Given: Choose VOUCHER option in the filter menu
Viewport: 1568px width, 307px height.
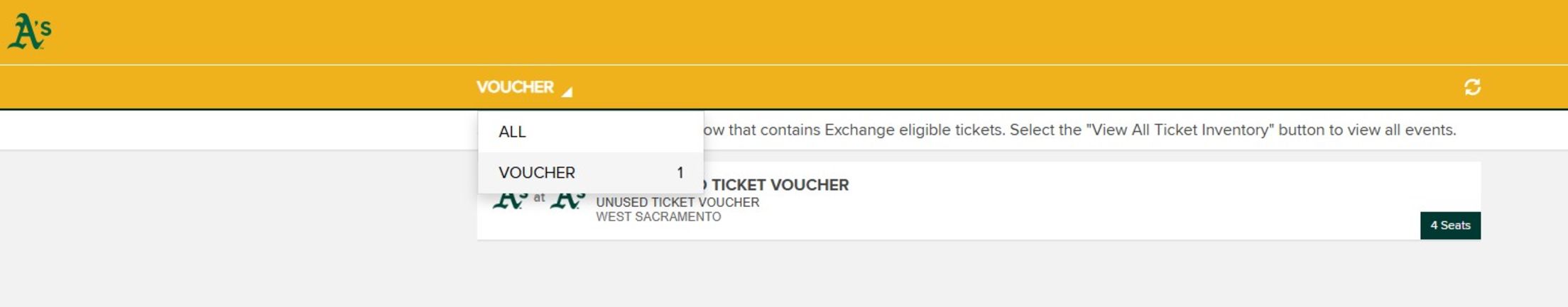Looking at the screenshot, I should click(x=537, y=172).
